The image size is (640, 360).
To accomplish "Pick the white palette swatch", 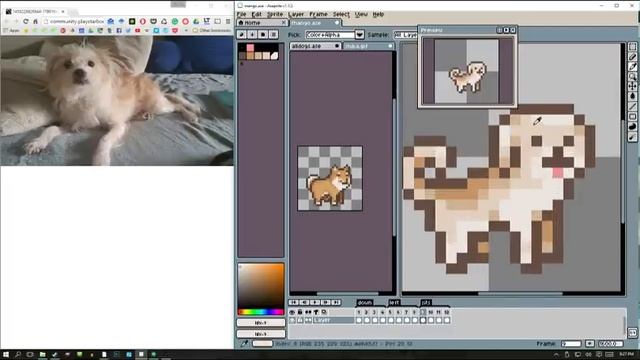I will (x=274, y=56).
